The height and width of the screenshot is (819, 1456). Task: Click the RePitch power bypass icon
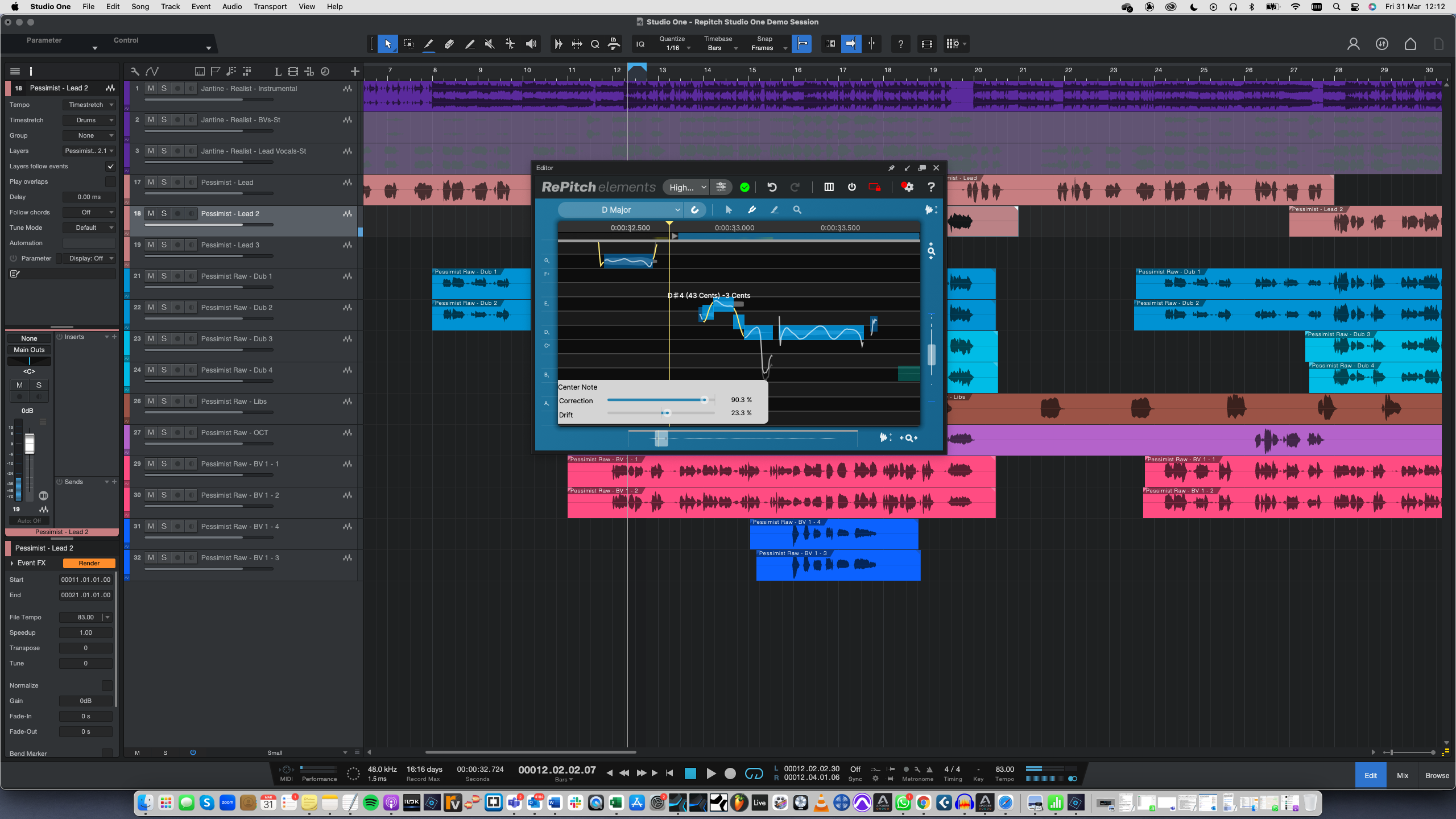tap(851, 187)
